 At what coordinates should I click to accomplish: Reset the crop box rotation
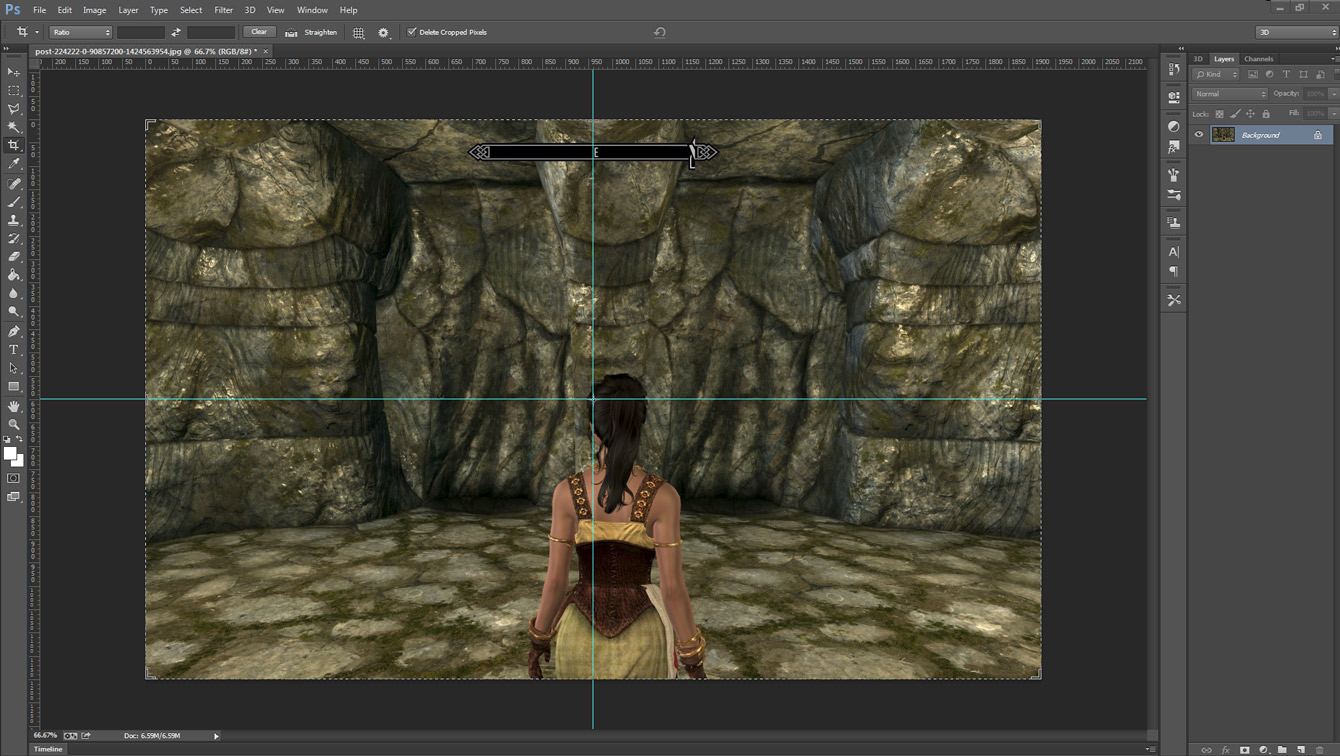click(x=660, y=32)
